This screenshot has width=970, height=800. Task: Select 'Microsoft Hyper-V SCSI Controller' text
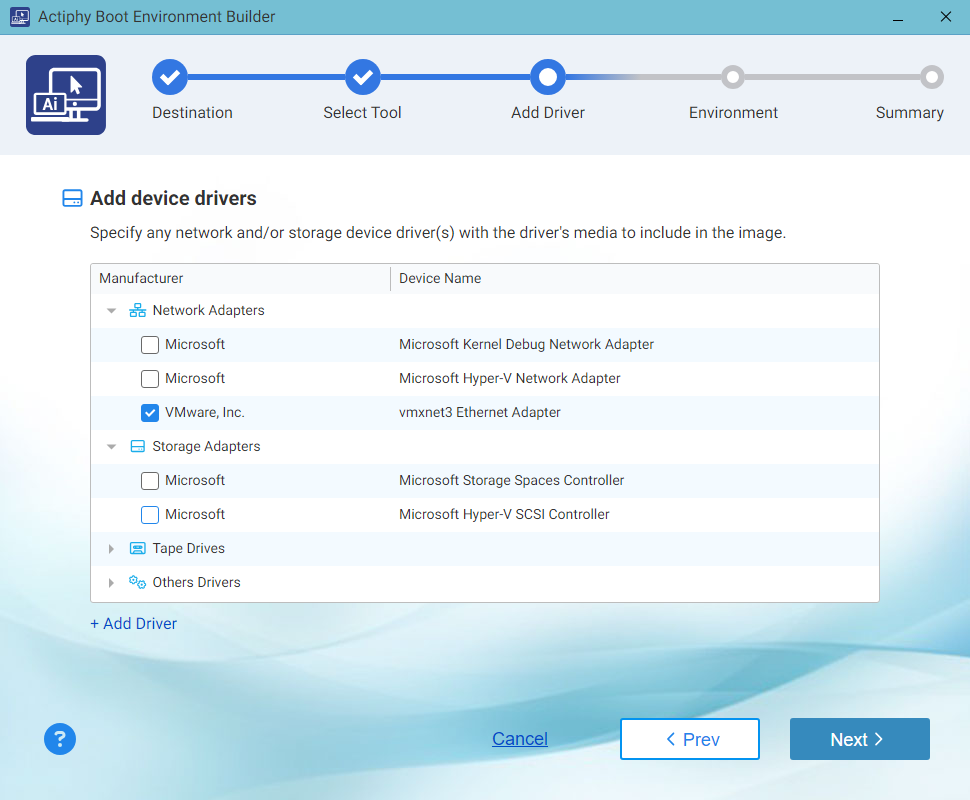coord(504,515)
